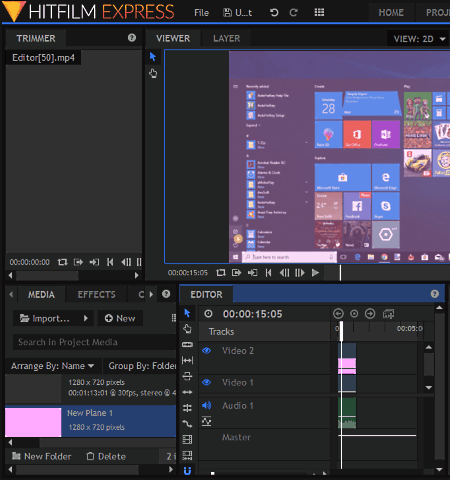The width and height of the screenshot is (450, 480).
Task: Set the In point in the Trimmer
Action: tap(78, 262)
